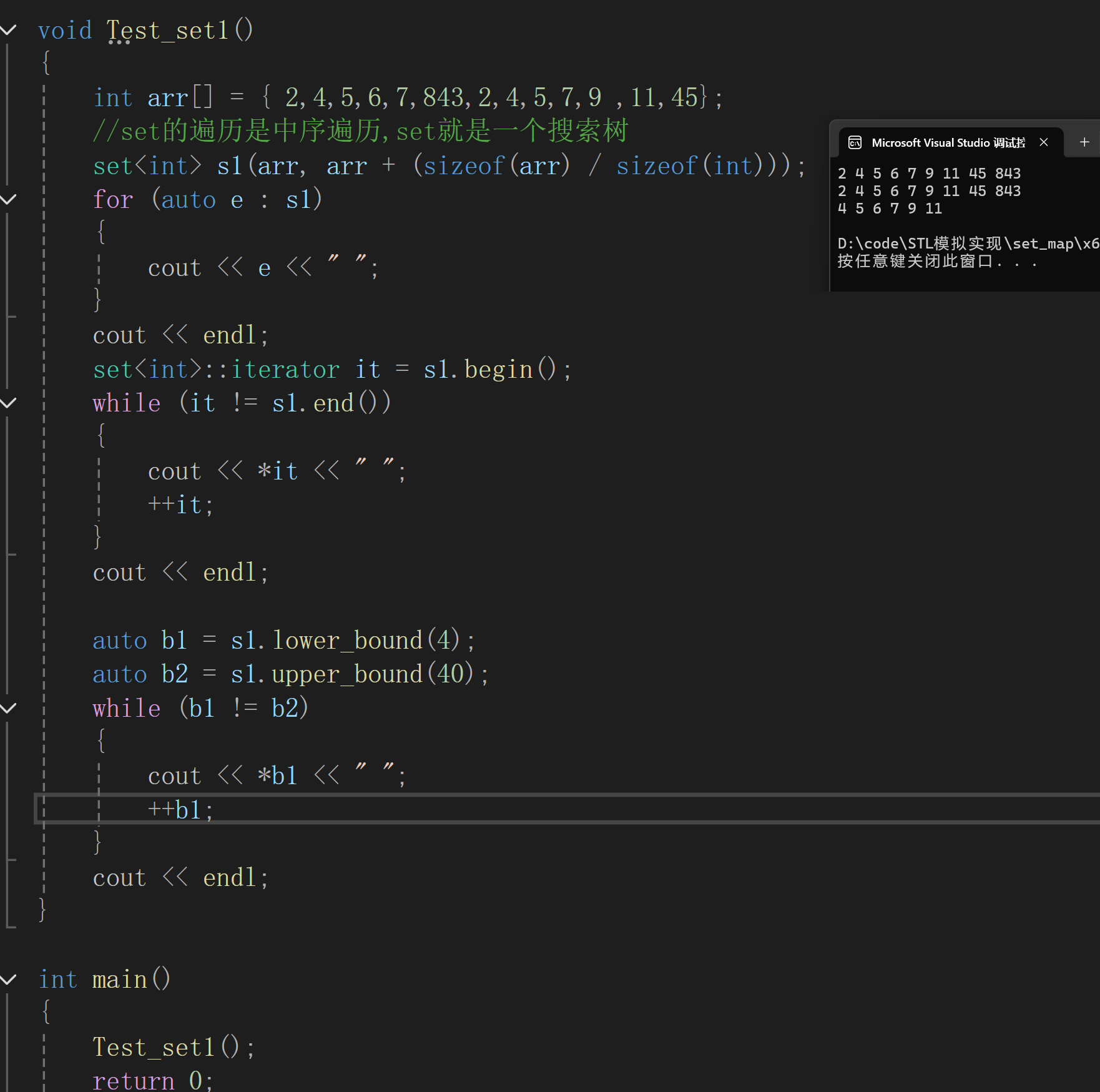
Task: Click the 'int arr[]' array declaration line
Action: (408, 97)
